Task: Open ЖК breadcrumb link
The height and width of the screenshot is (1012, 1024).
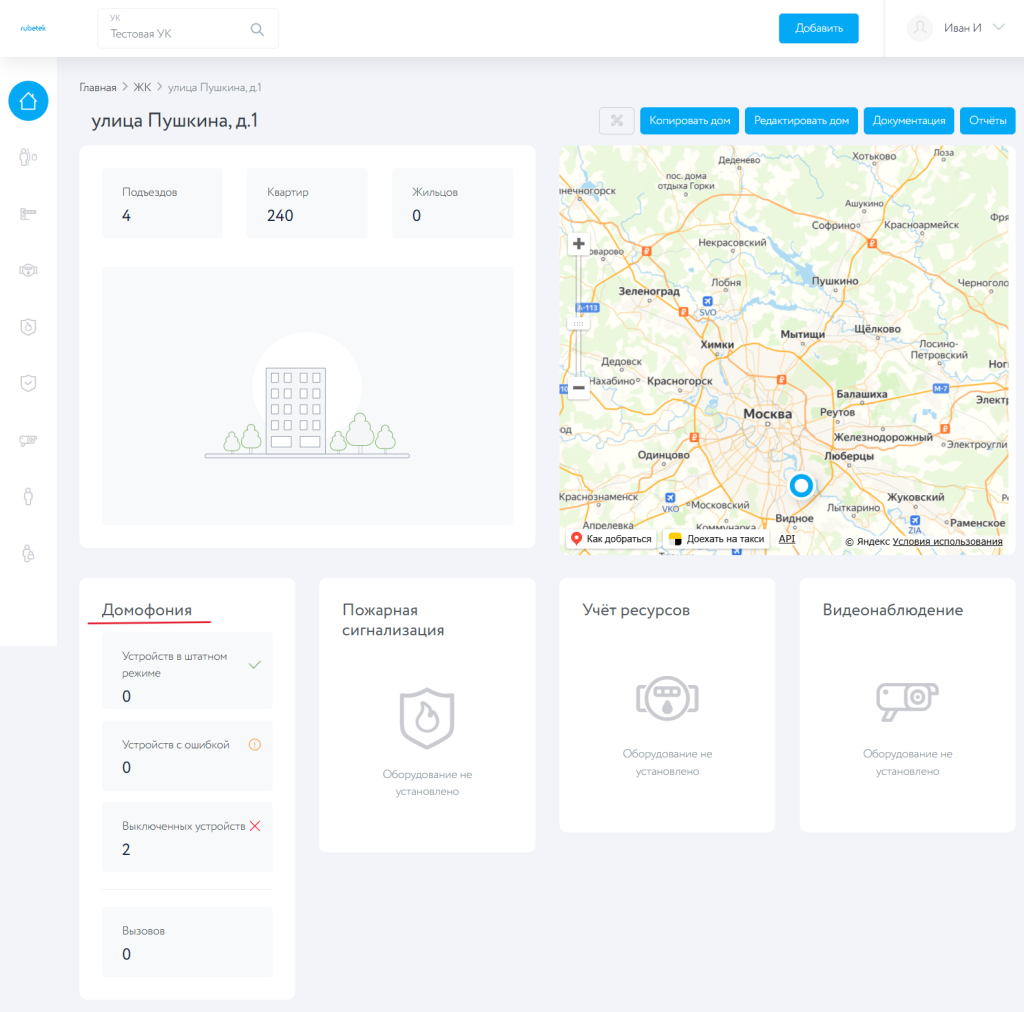Action: [143, 87]
